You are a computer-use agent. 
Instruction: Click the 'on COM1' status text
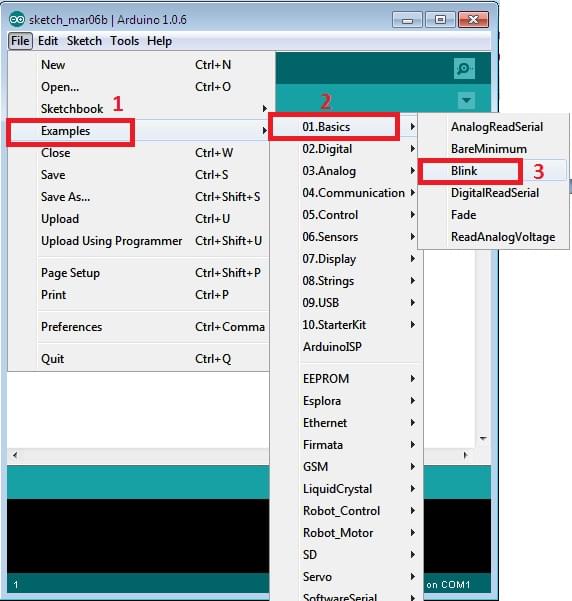click(x=448, y=585)
